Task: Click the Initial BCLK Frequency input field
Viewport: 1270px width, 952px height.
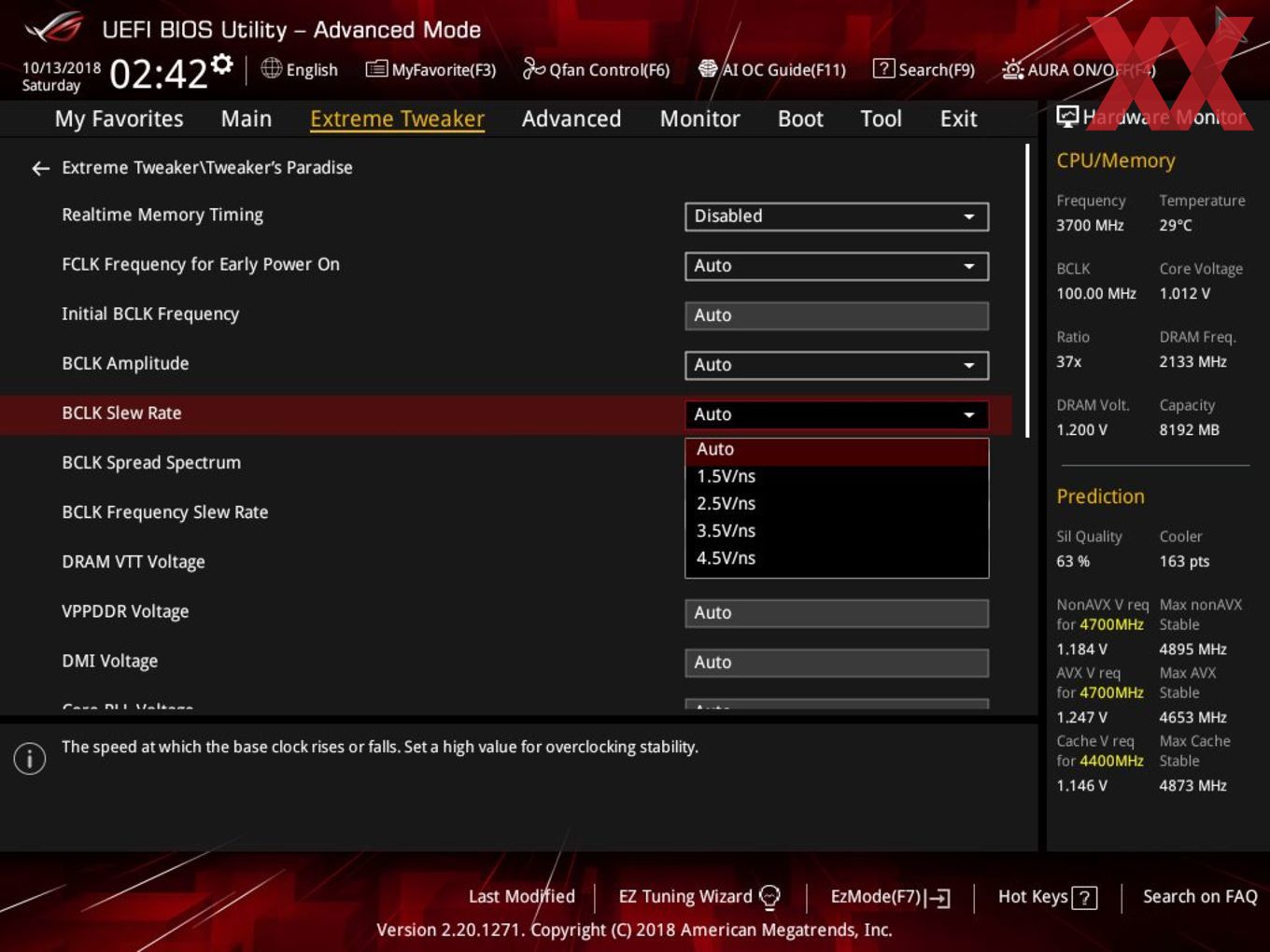Action: pyautogui.click(x=837, y=315)
